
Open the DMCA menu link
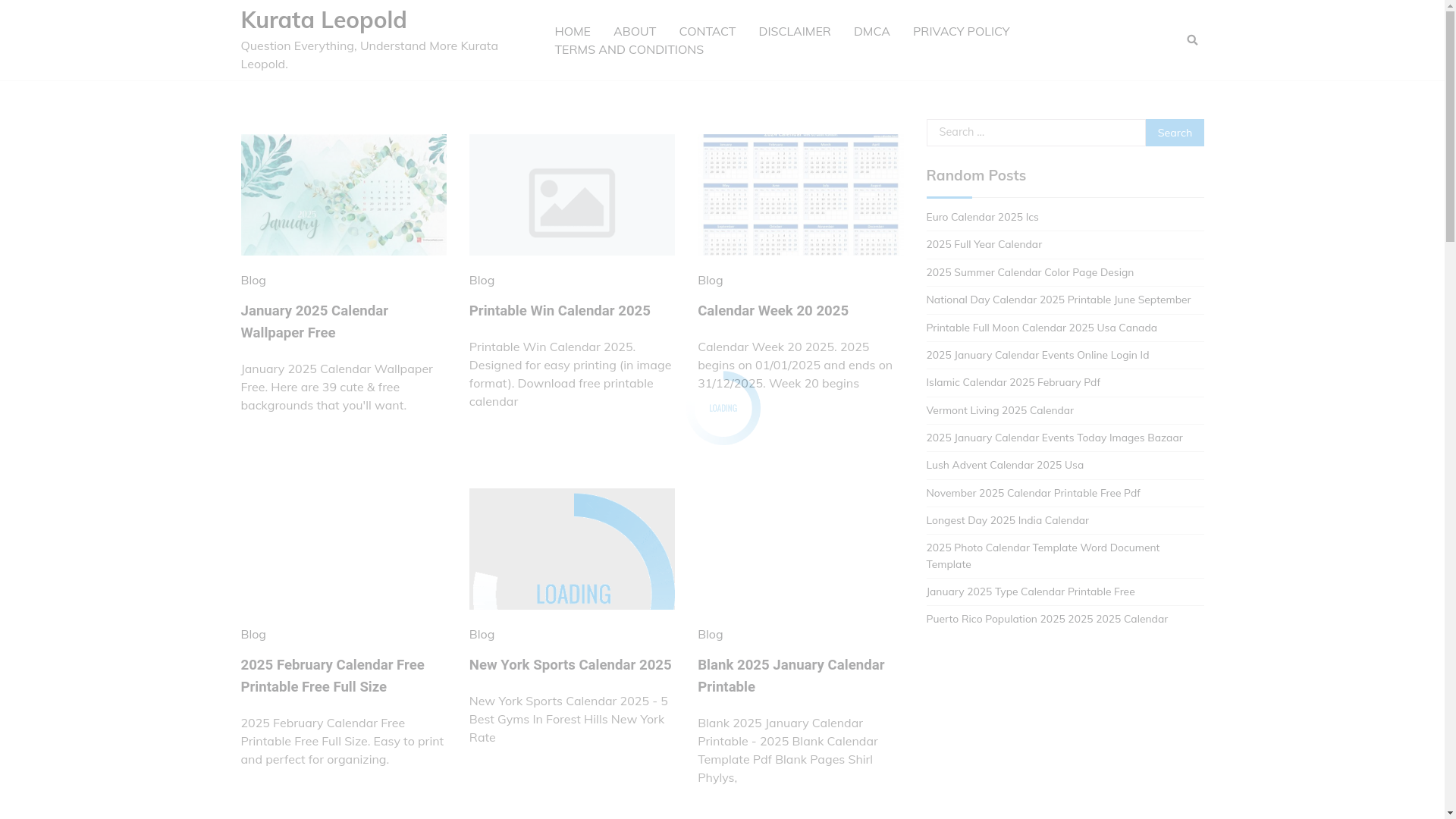point(871,31)
